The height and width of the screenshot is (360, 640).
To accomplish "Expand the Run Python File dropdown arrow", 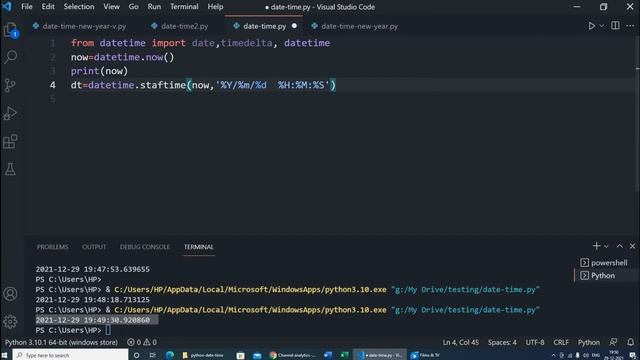I will click(x=602, y=26).
